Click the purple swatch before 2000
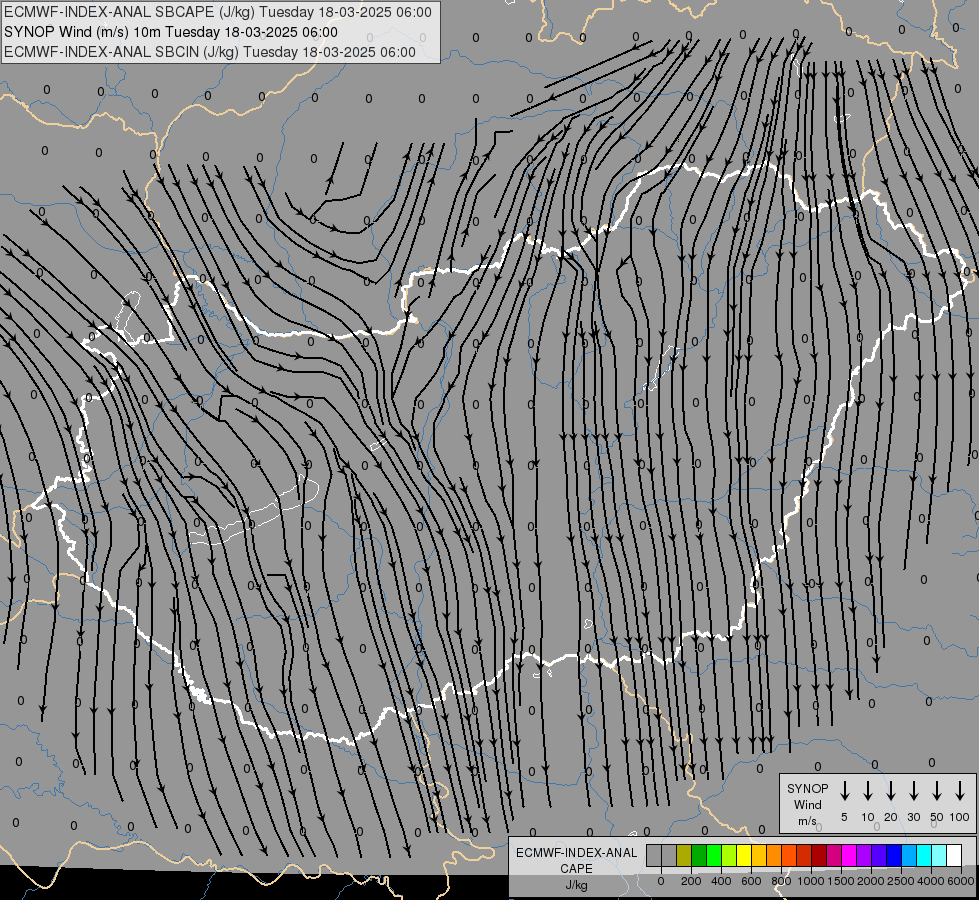This screenshot has height=900, width=979. coord(863,855)
